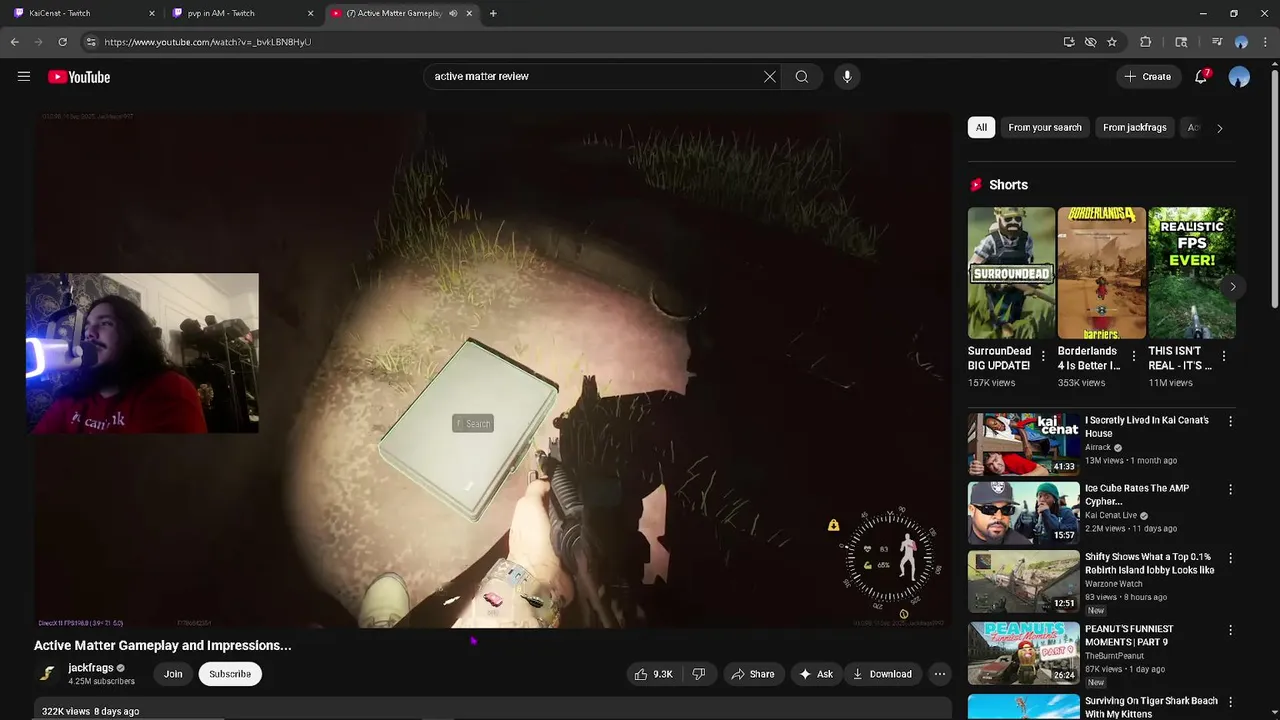The image size is (1280, 720).
Task: Open Borderlands 4 Is Better short thumbnail
Action: (1101, 273)
